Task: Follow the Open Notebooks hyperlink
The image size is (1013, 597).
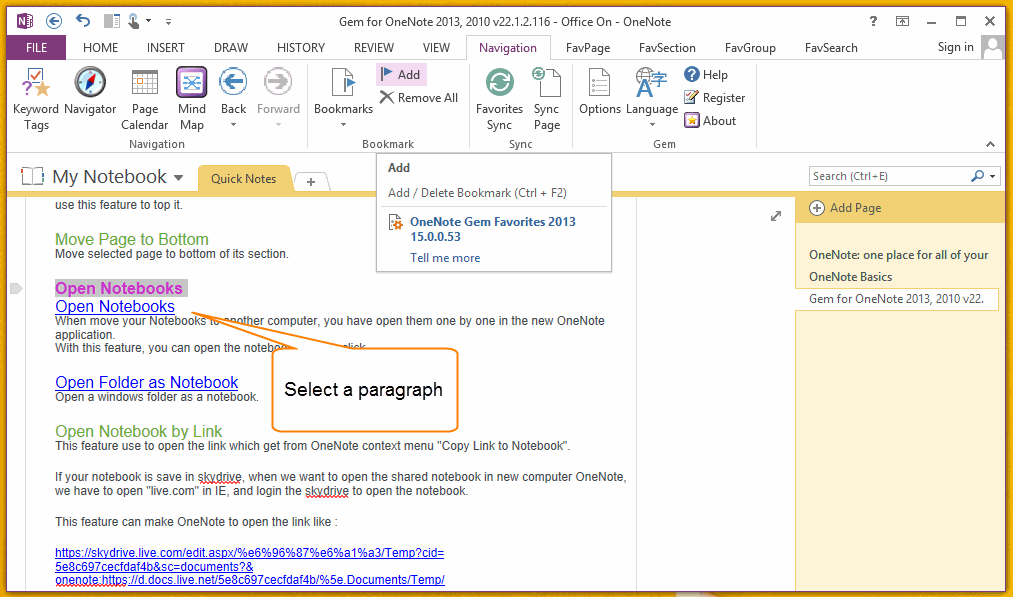Action: click(115, 306)
